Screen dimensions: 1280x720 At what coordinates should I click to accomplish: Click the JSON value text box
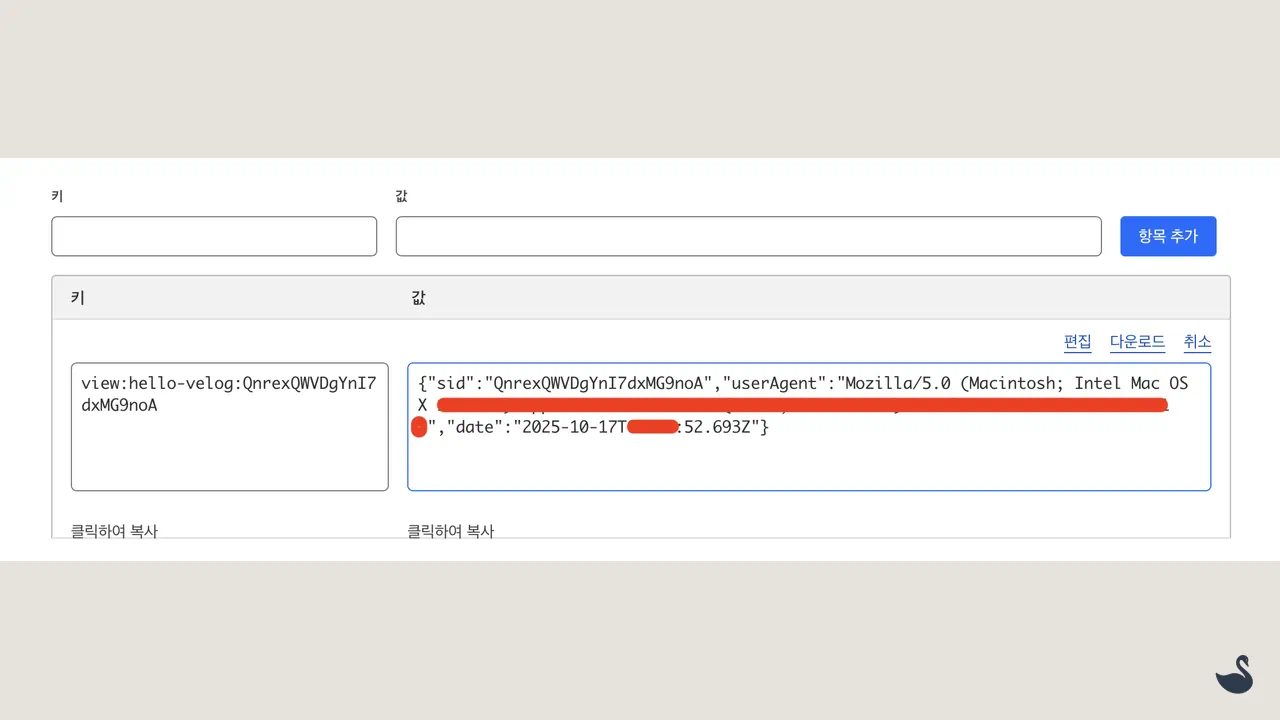[808, 460]
